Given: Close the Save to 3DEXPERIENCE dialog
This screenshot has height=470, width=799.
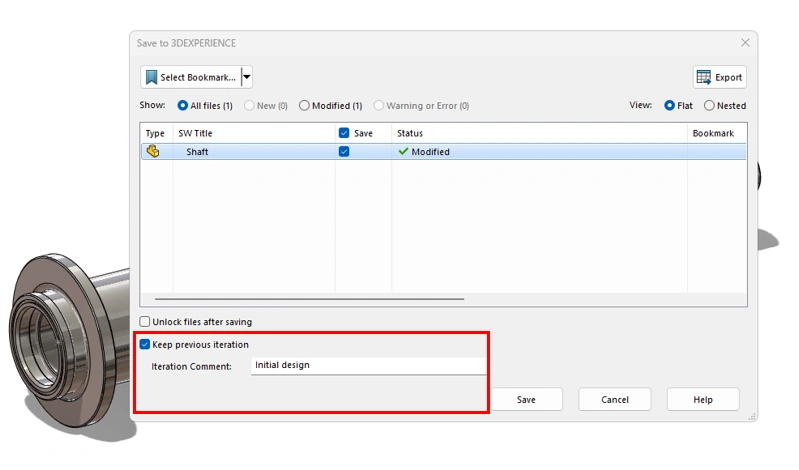Looking at the screenshot, I should (745, 43).
